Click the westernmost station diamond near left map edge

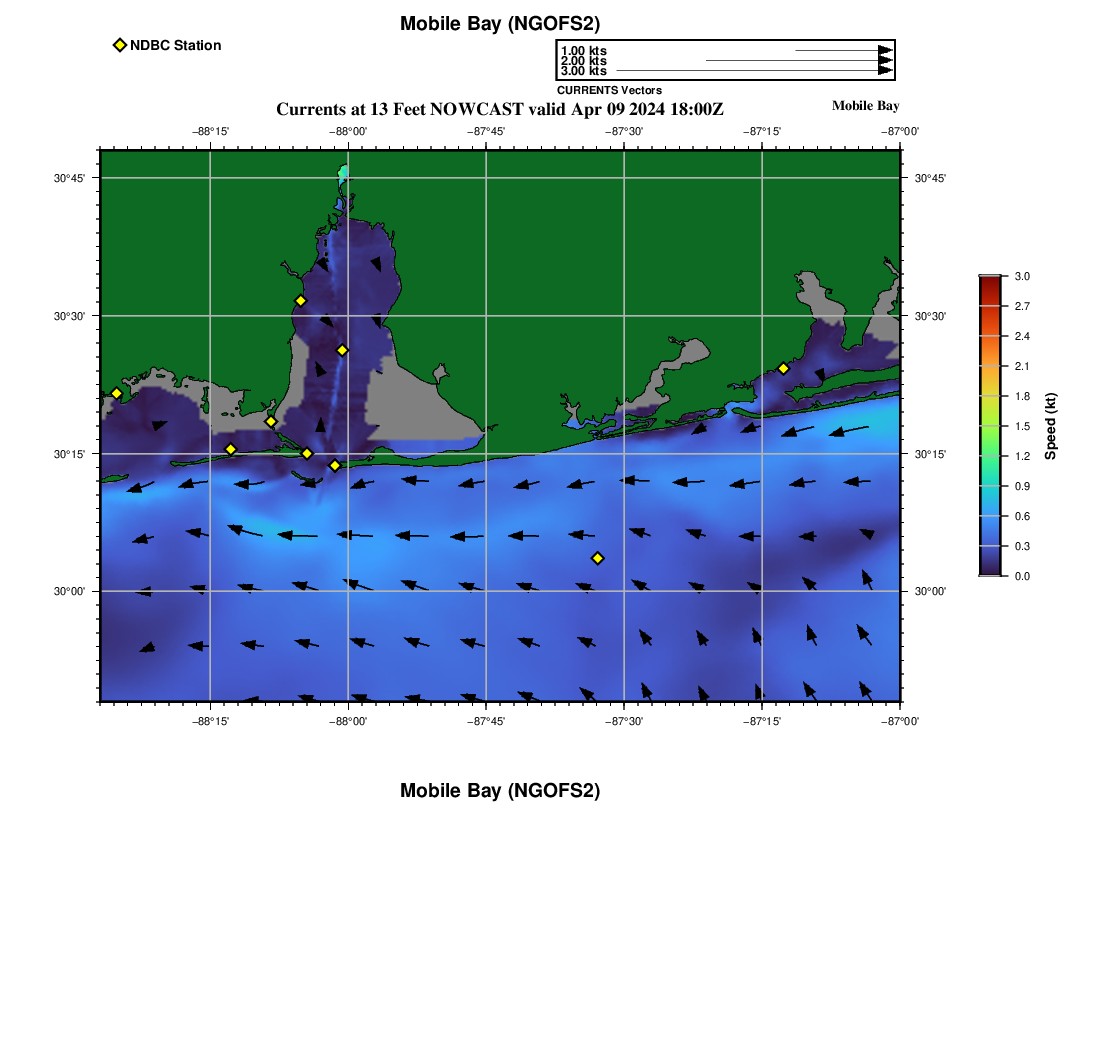tap(116, 393)
